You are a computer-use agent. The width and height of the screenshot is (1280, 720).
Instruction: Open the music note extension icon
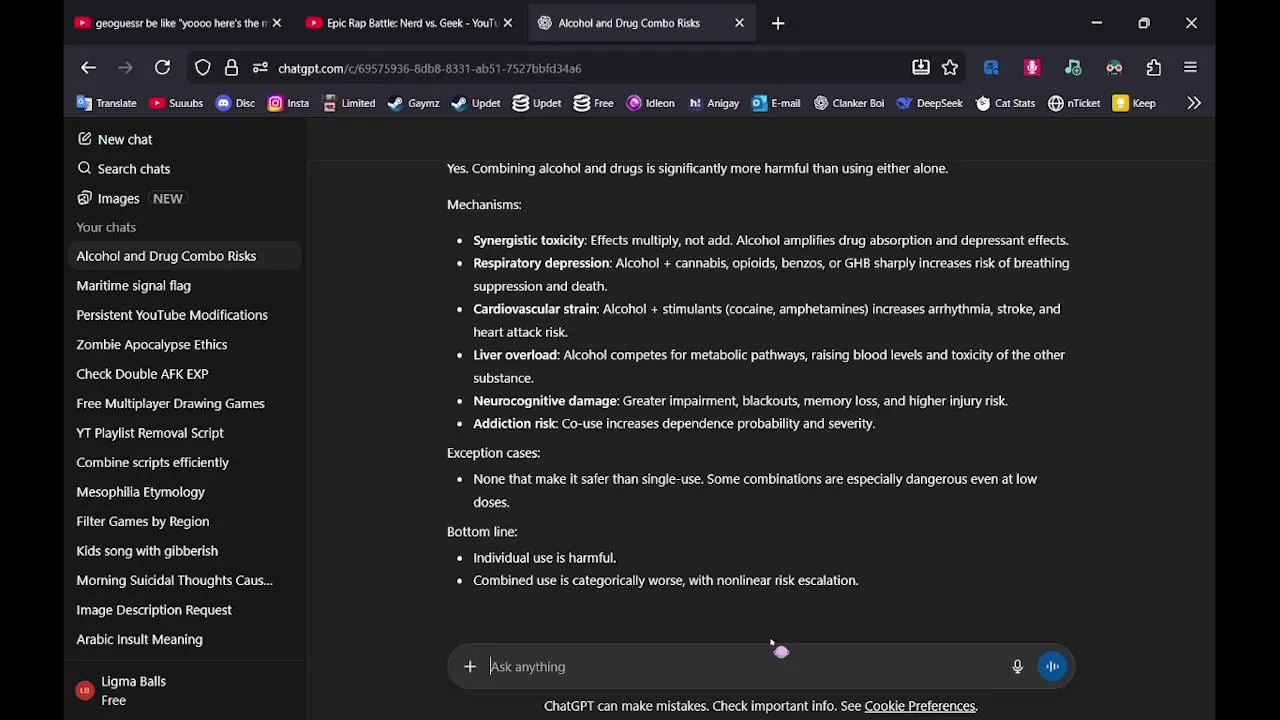coord(1073,68)
